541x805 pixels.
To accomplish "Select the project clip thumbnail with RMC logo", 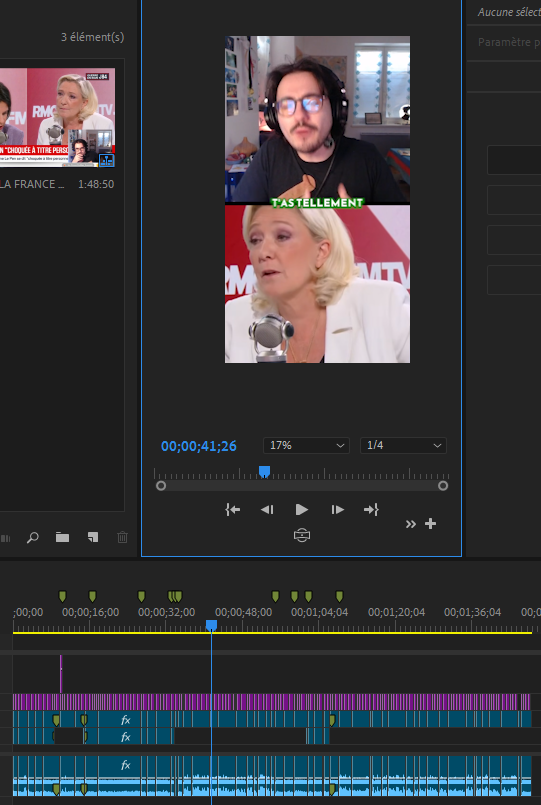I will pyautogui.click(x=57, y=118).
